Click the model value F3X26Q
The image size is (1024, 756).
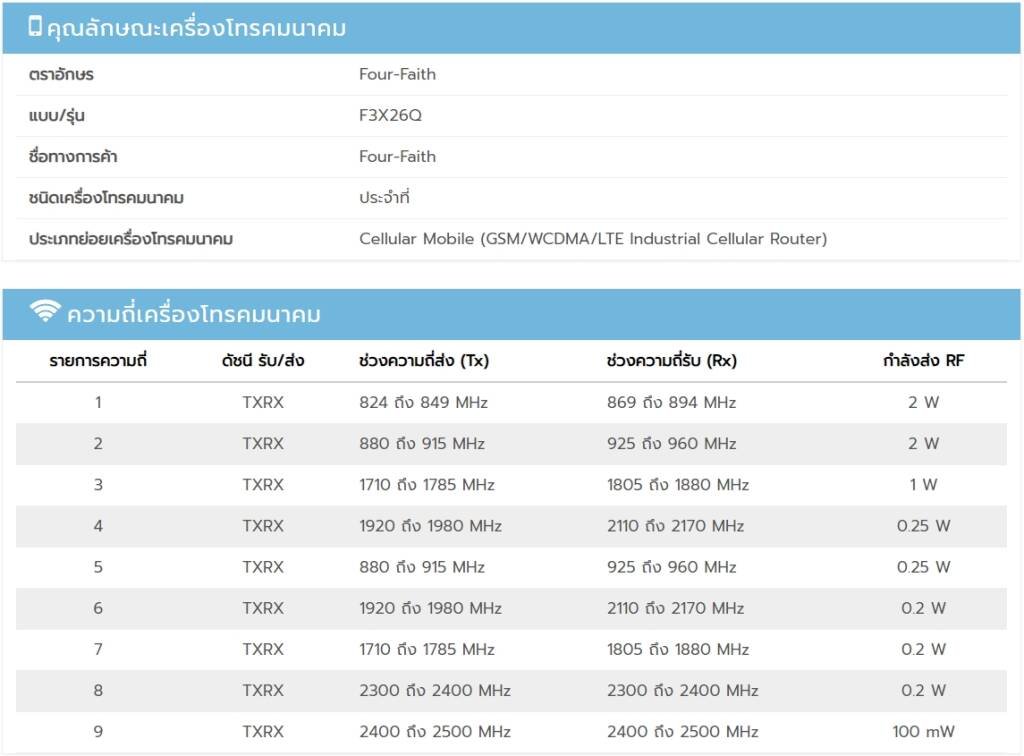390,116
